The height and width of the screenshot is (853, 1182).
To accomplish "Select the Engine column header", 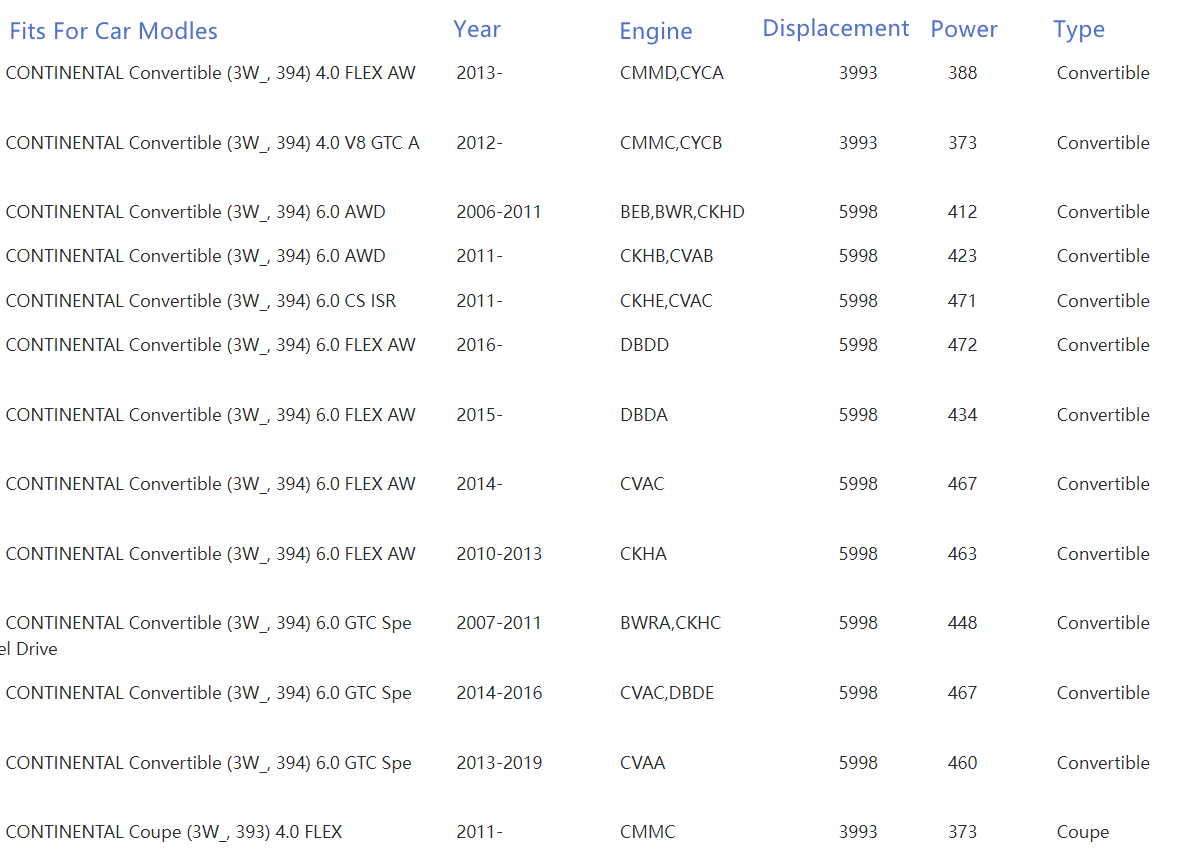I will 655,31.
